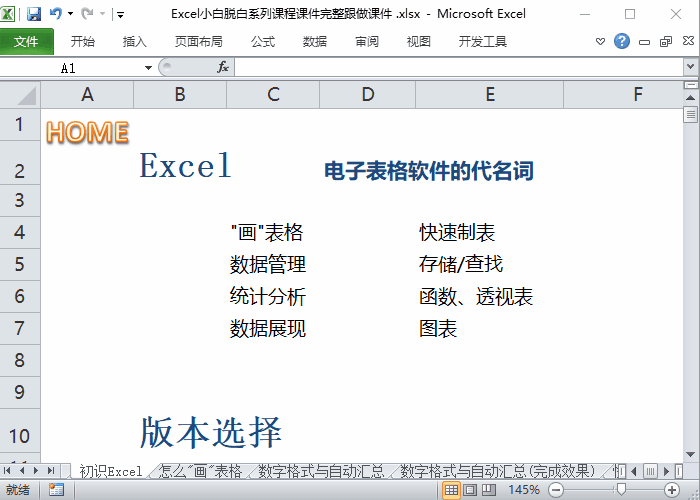Viewport: 700px width, 500px height.
Task: Click the 版本选择 heading text
Action: [x=211, y=432]
